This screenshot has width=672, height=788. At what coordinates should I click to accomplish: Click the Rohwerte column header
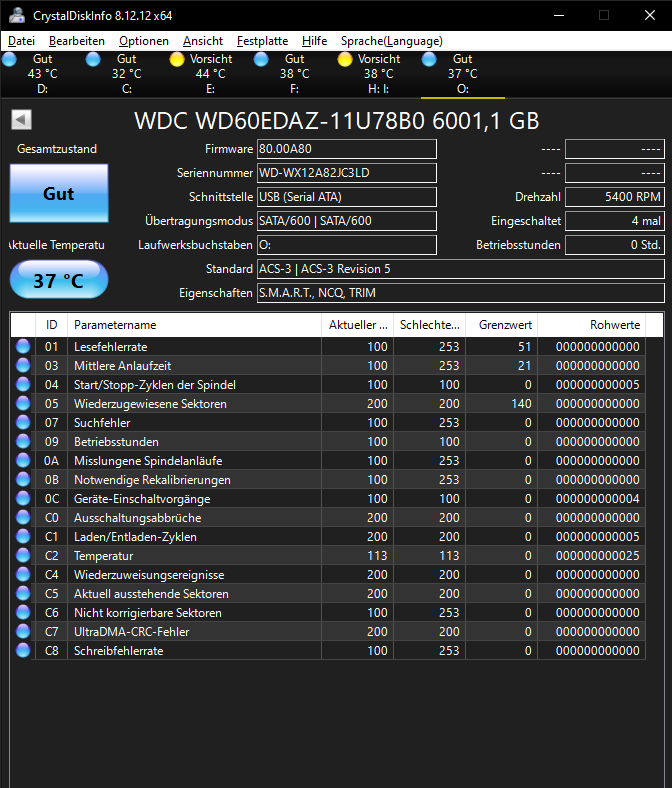[592, 325]
